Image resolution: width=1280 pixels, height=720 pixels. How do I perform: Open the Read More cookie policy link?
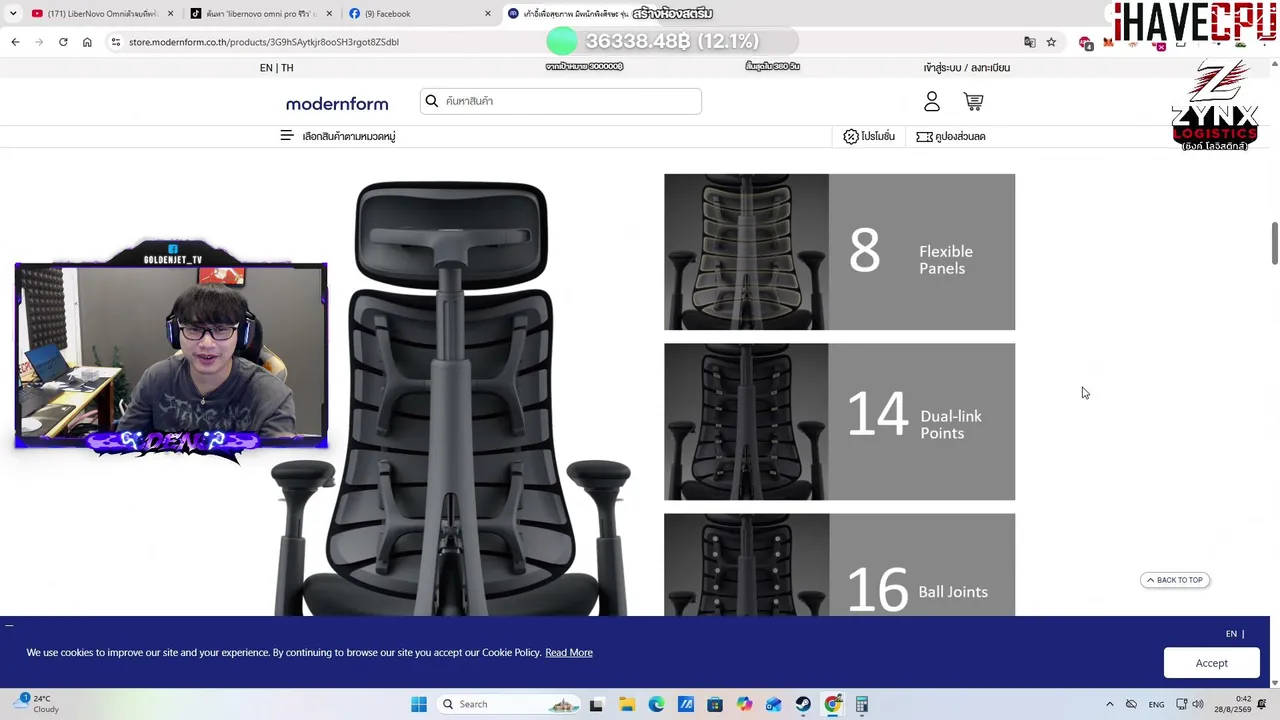coord(569,652)
